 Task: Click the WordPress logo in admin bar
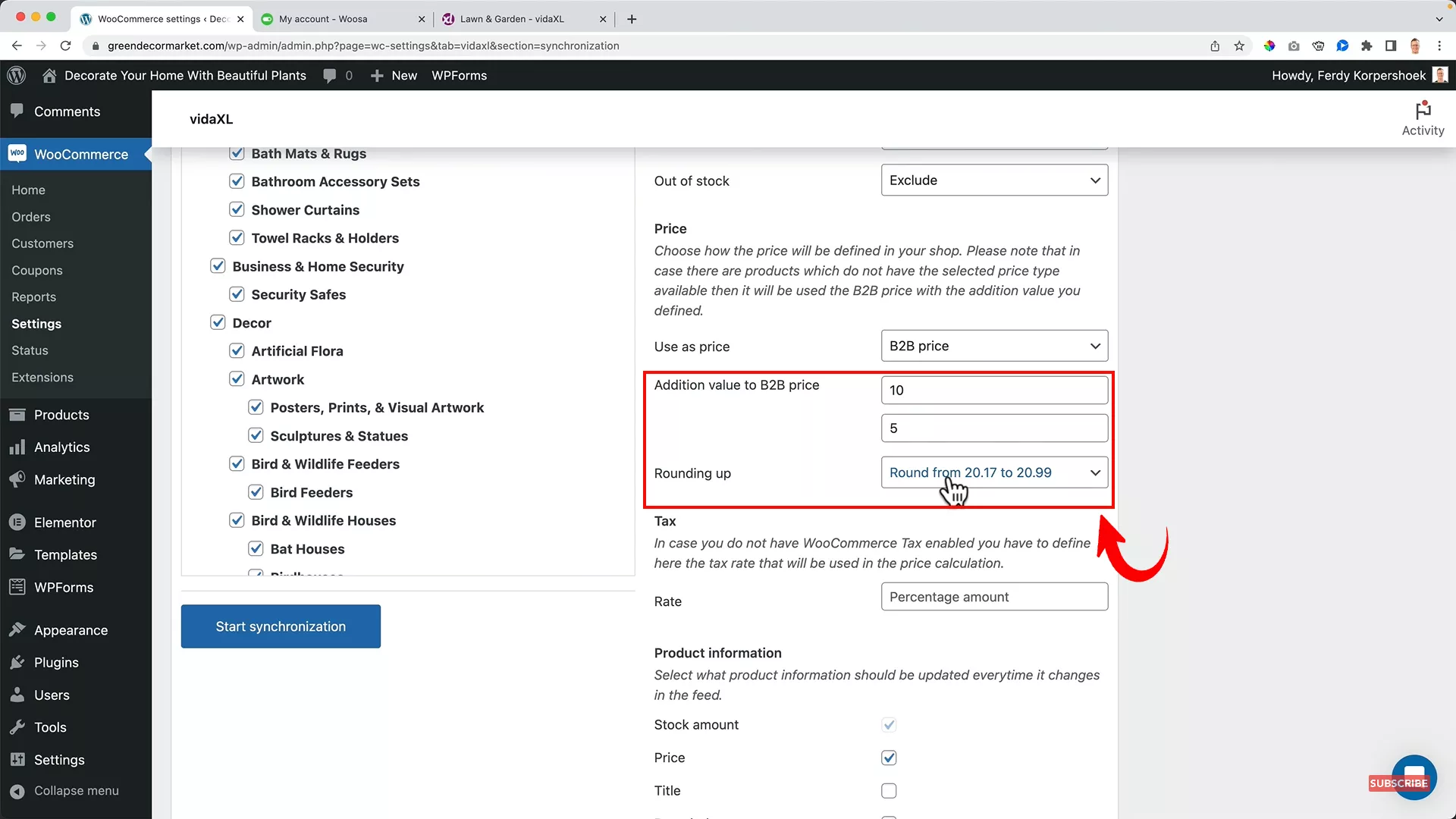pos(16,75)
